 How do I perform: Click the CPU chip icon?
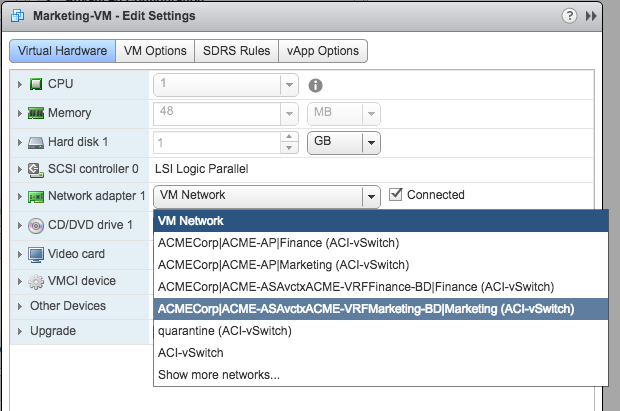[x=36, y=84]
